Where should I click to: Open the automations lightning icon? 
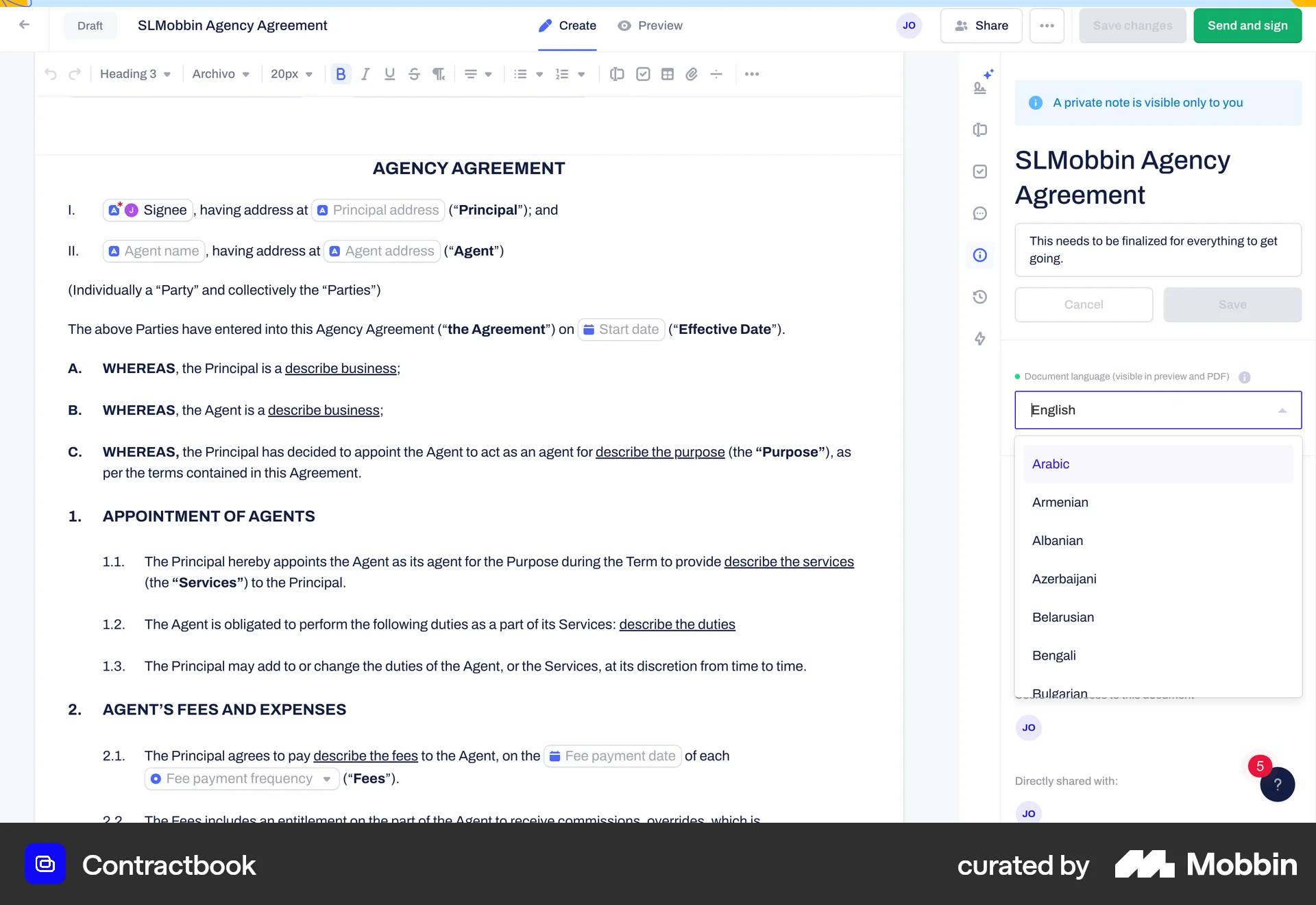coord(979,339)
